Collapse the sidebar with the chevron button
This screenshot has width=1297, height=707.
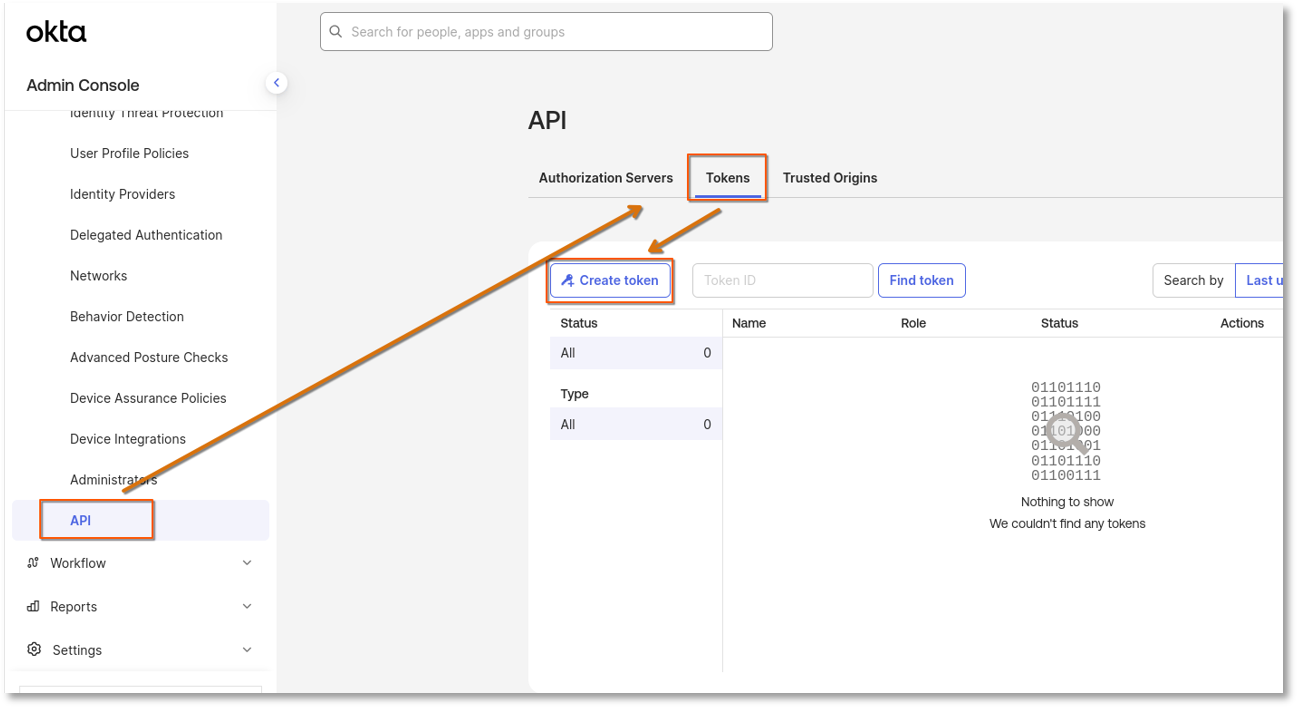click(x=277, y=83)
